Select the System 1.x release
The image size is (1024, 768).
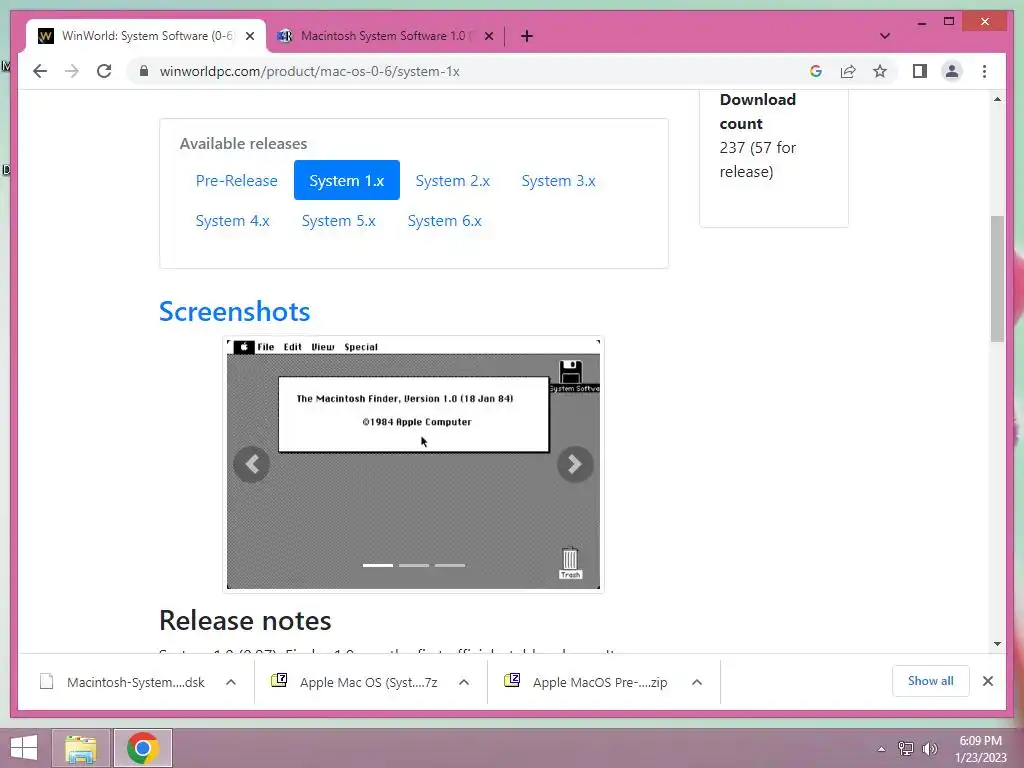click(347, 180)
